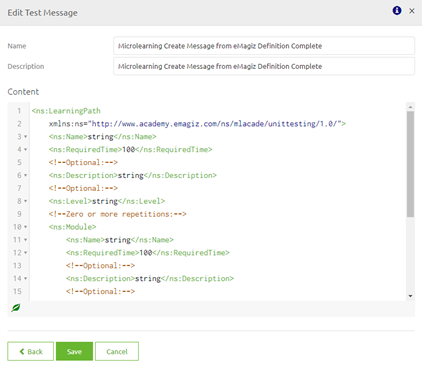
Task: Collapse the fold arrow on line 12
Action: point(26,253)
